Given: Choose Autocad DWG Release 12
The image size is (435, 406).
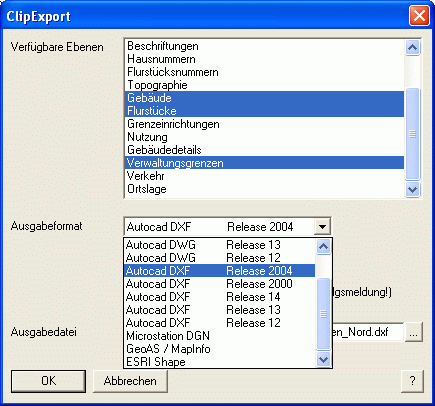Looking at the screenshot, I should (x=219, y=258).
